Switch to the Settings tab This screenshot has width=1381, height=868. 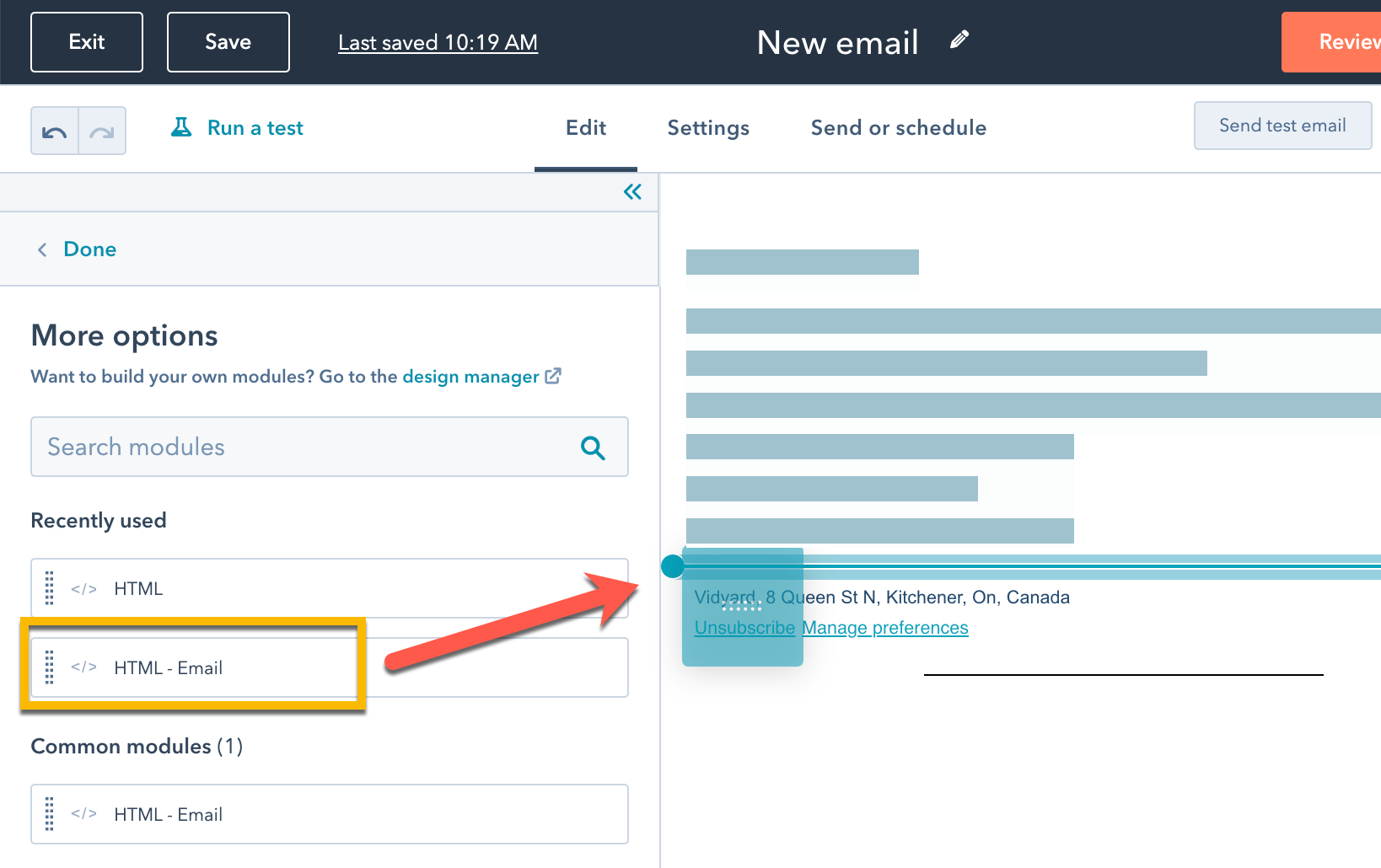click(707, 127)
